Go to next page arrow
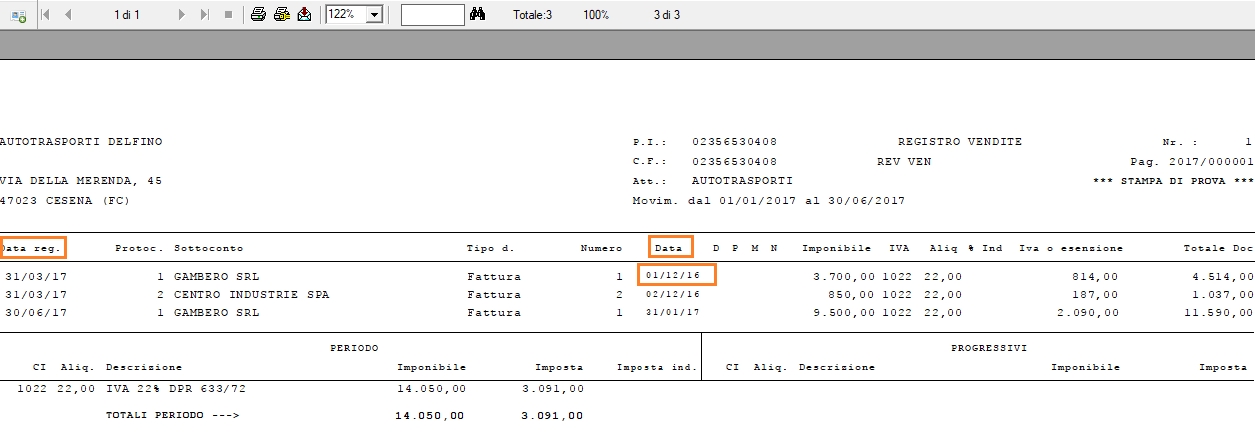The height and width of the screenshot is (447, 1255). [181, 16]
